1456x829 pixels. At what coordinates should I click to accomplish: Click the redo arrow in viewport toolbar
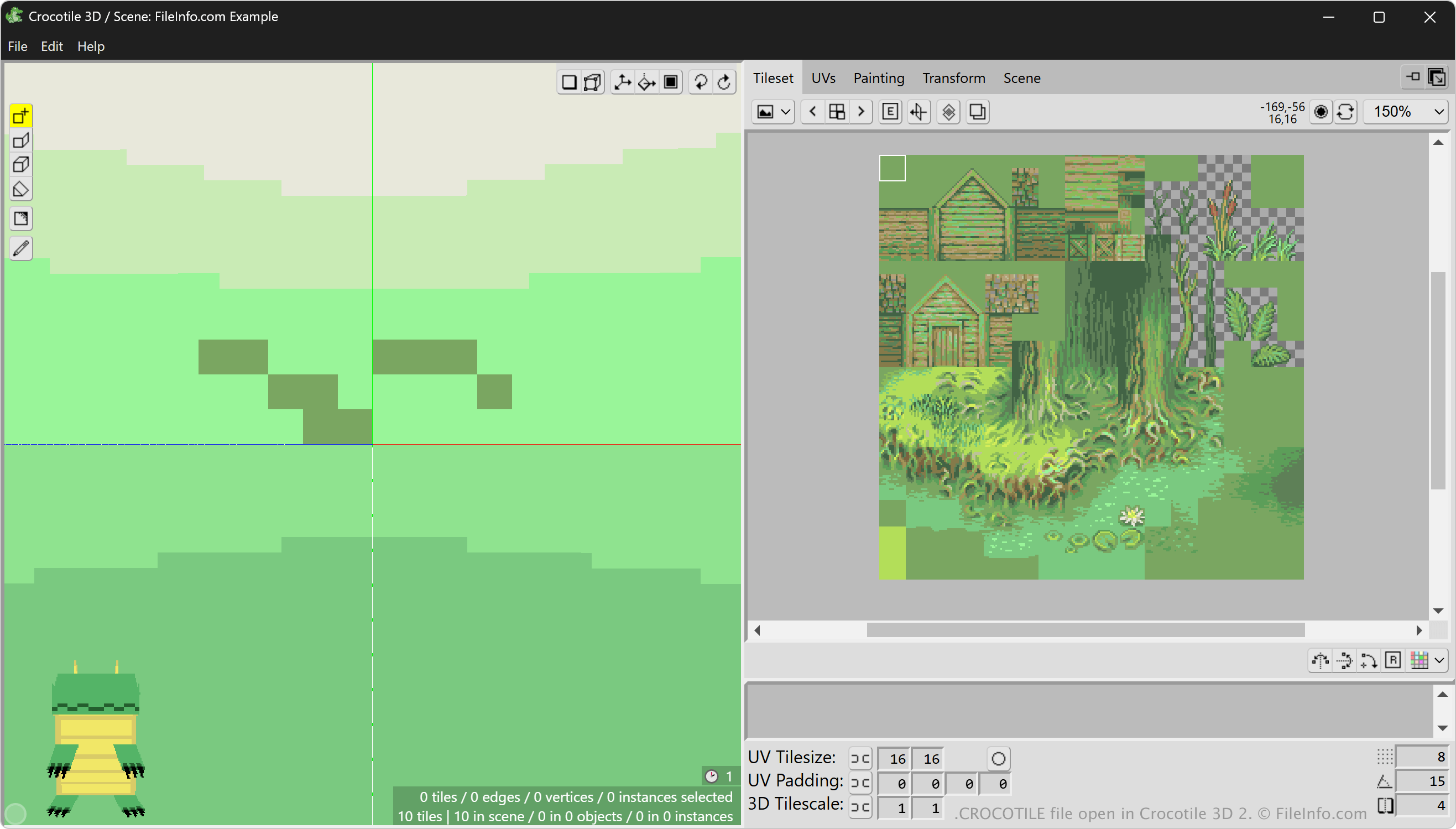[724, 82]
